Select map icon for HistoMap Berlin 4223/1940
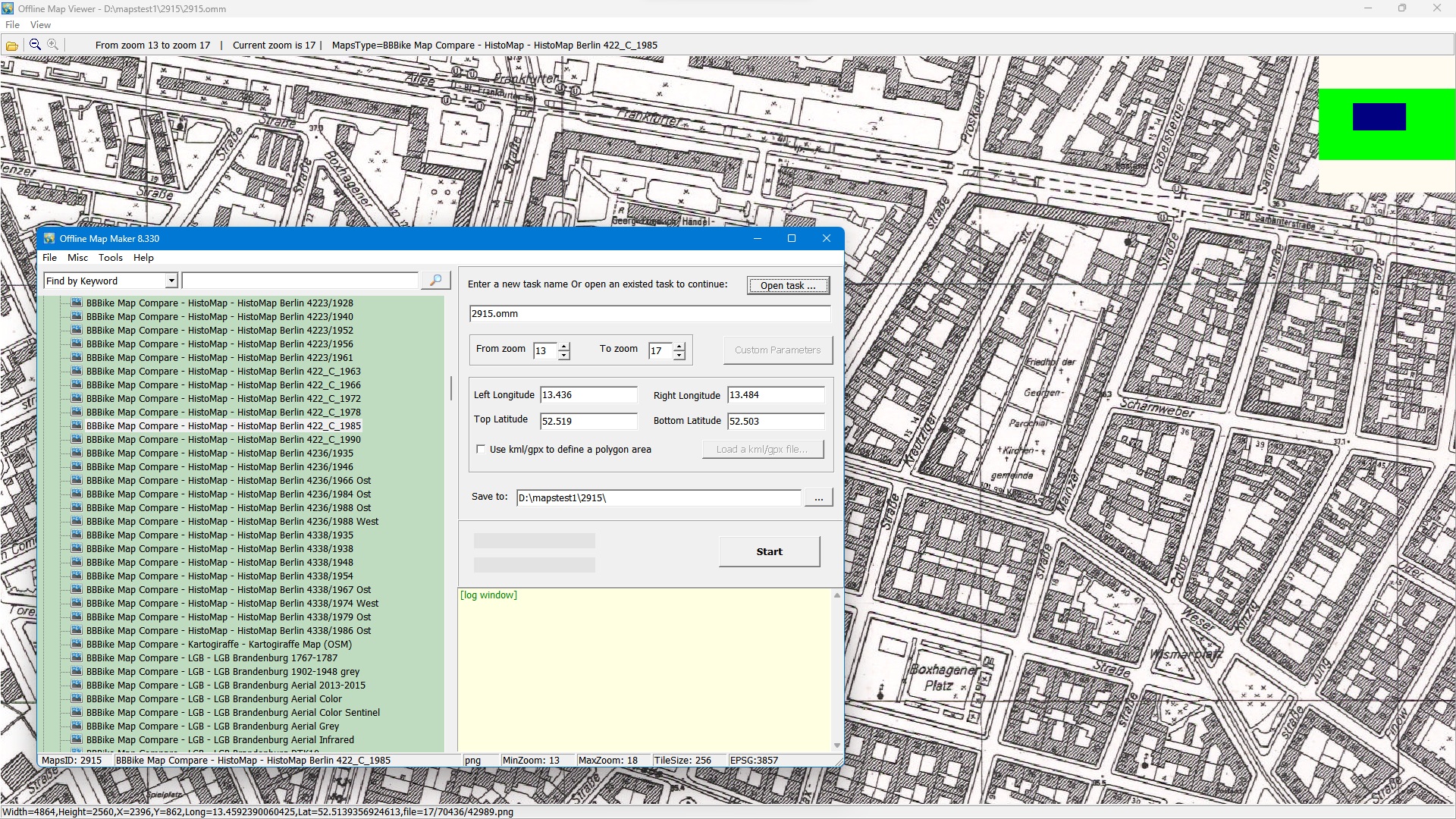 tap(77, 316)
